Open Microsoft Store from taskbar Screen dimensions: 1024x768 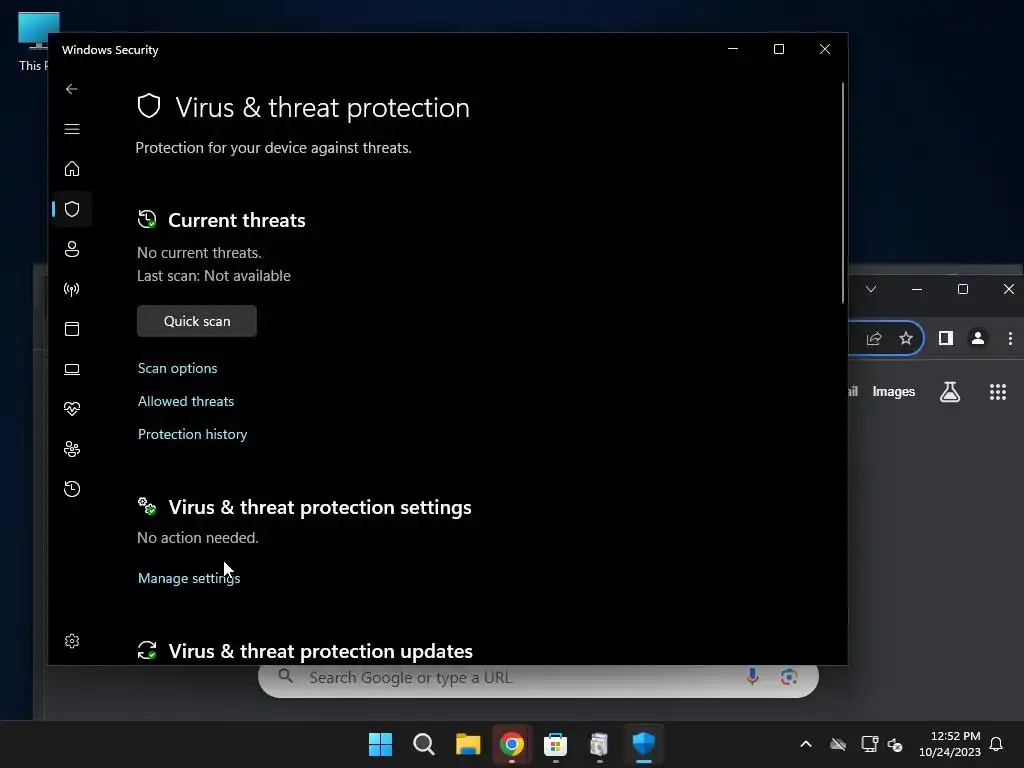pos(555,744)
